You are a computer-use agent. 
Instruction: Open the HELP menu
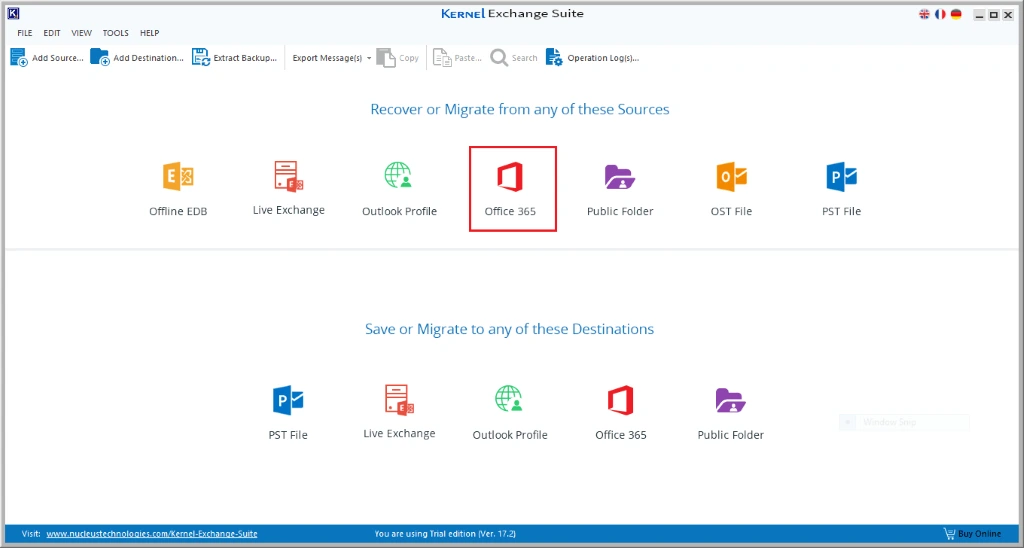tap(150, 33)
